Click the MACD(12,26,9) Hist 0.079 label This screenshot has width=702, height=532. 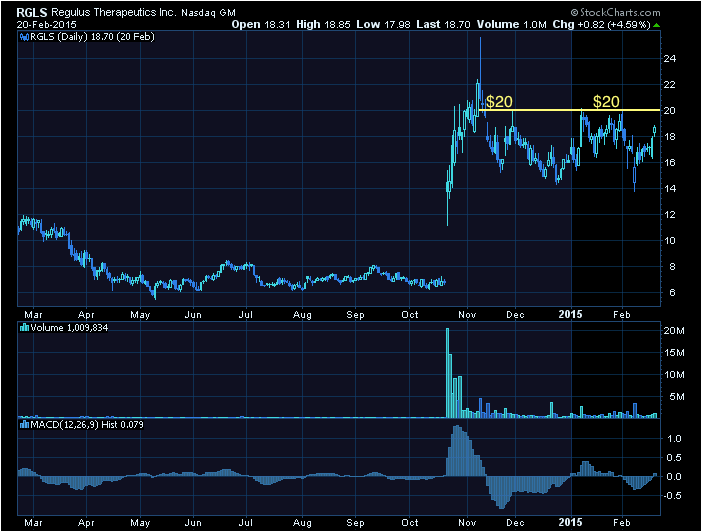[x=87, y=425]
